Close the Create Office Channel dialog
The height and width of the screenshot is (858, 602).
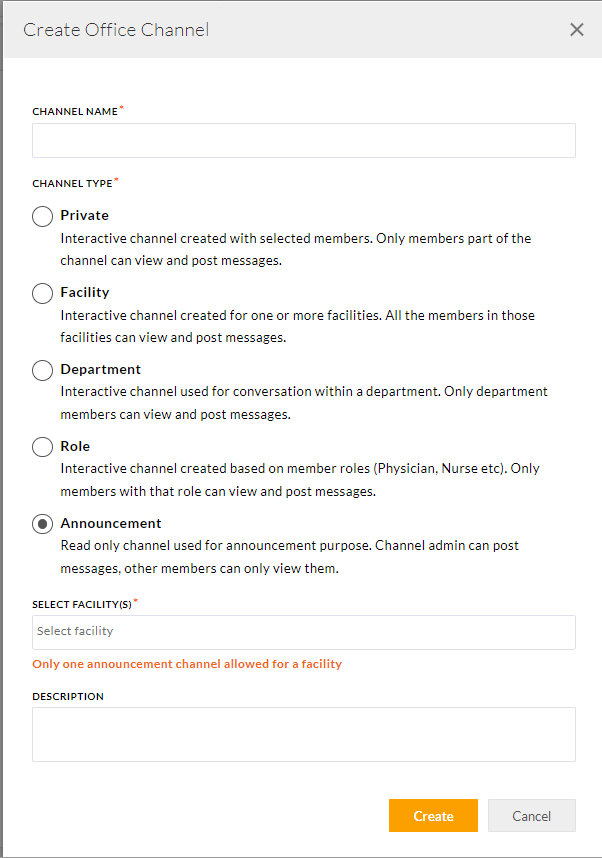pyautogui.click(x=576, y=30)
